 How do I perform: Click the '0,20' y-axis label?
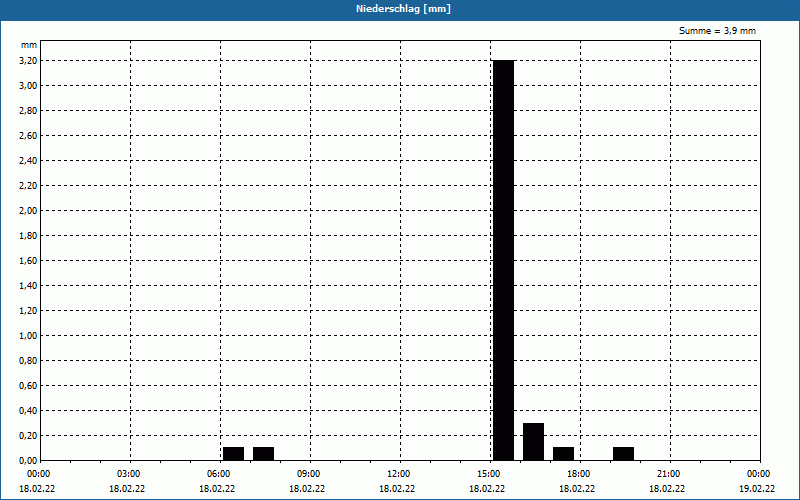click(x=28, y=436)
